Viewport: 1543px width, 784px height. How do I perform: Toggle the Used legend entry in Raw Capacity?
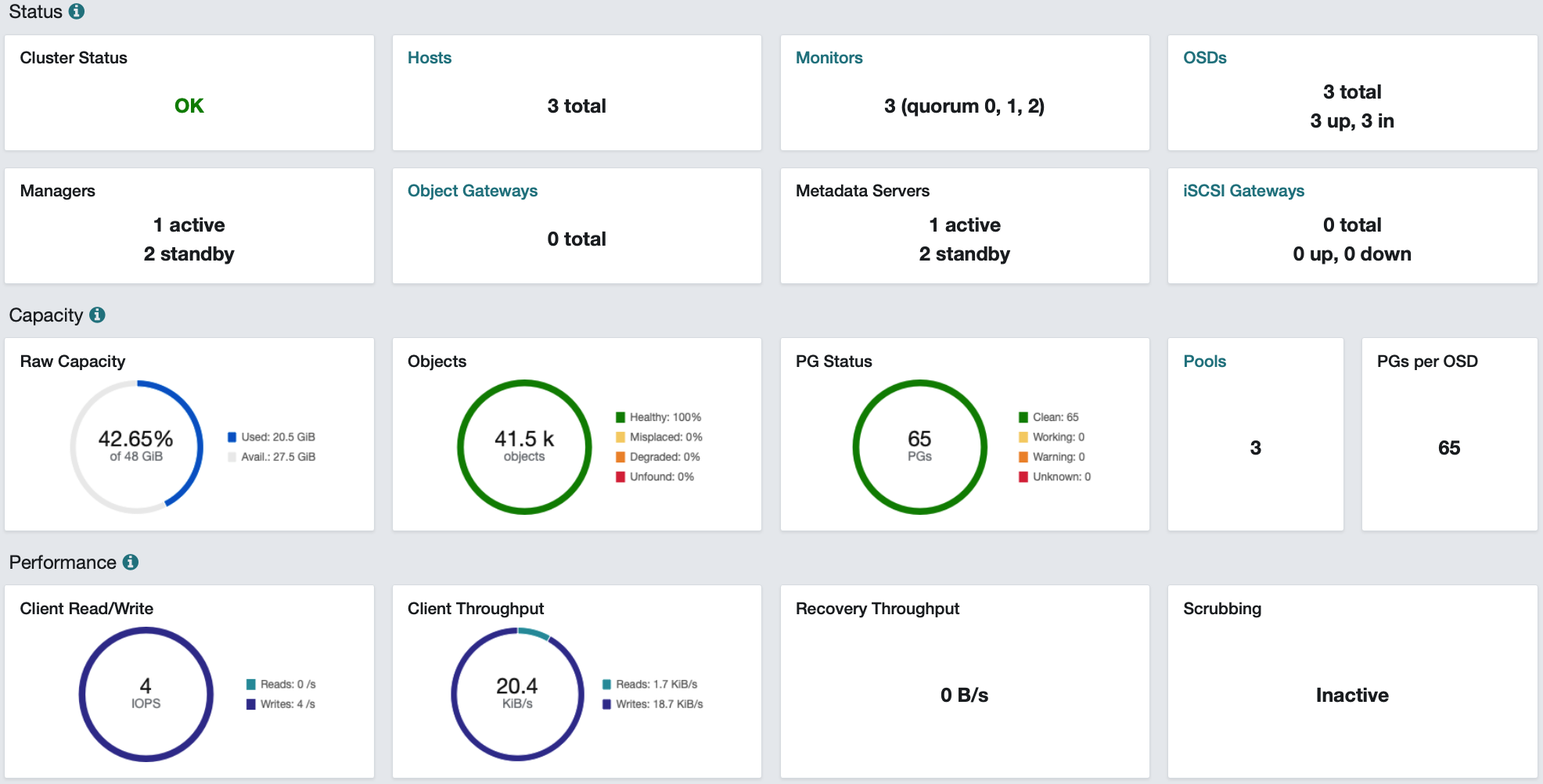(x=272, y=437)
